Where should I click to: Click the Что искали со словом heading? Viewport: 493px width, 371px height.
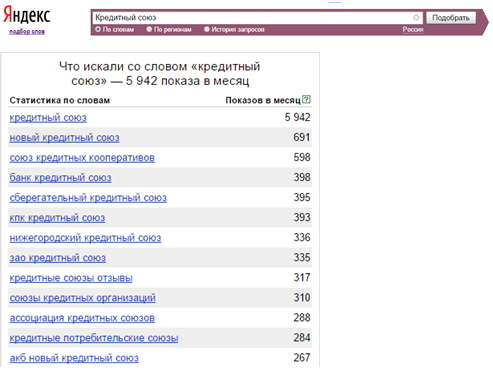point(160,74)
